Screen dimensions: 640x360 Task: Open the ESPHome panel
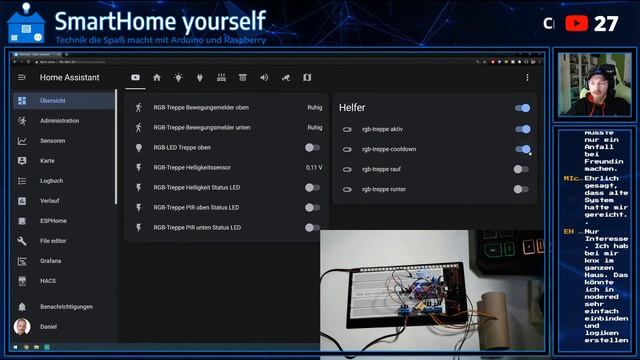(x=63, y=221)
